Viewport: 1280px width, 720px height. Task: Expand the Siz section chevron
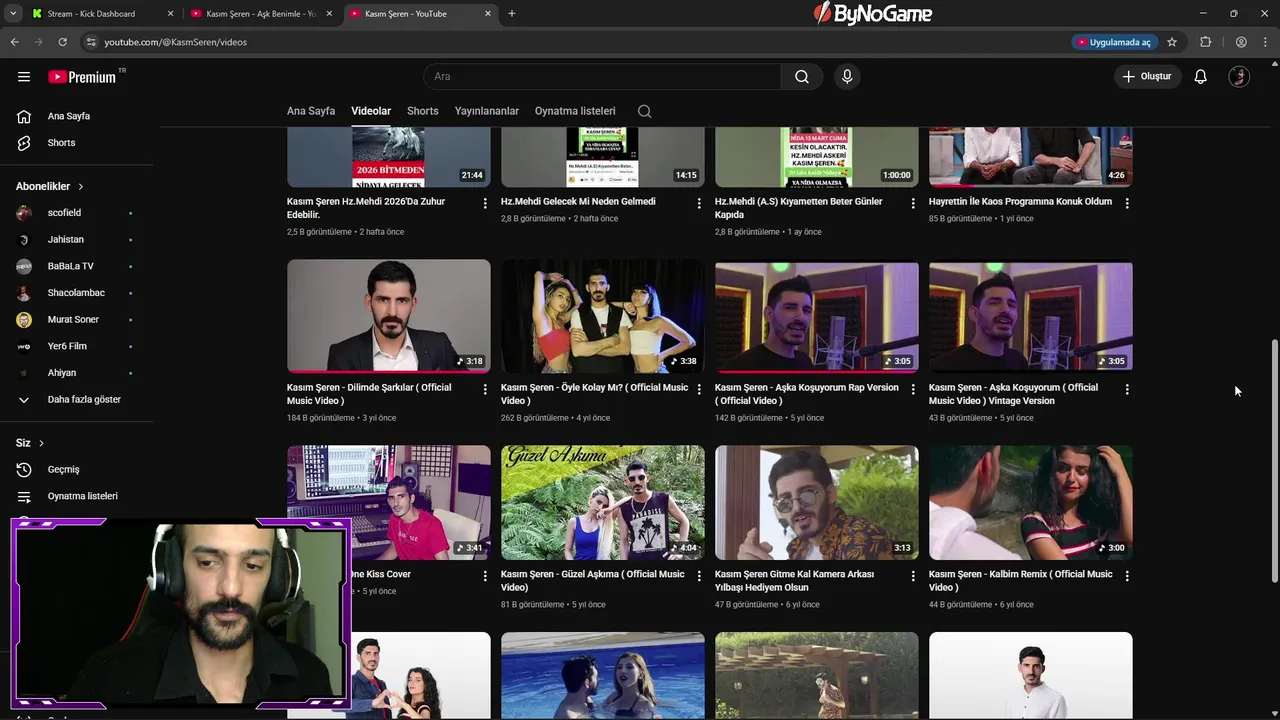[x=41, y=443]
